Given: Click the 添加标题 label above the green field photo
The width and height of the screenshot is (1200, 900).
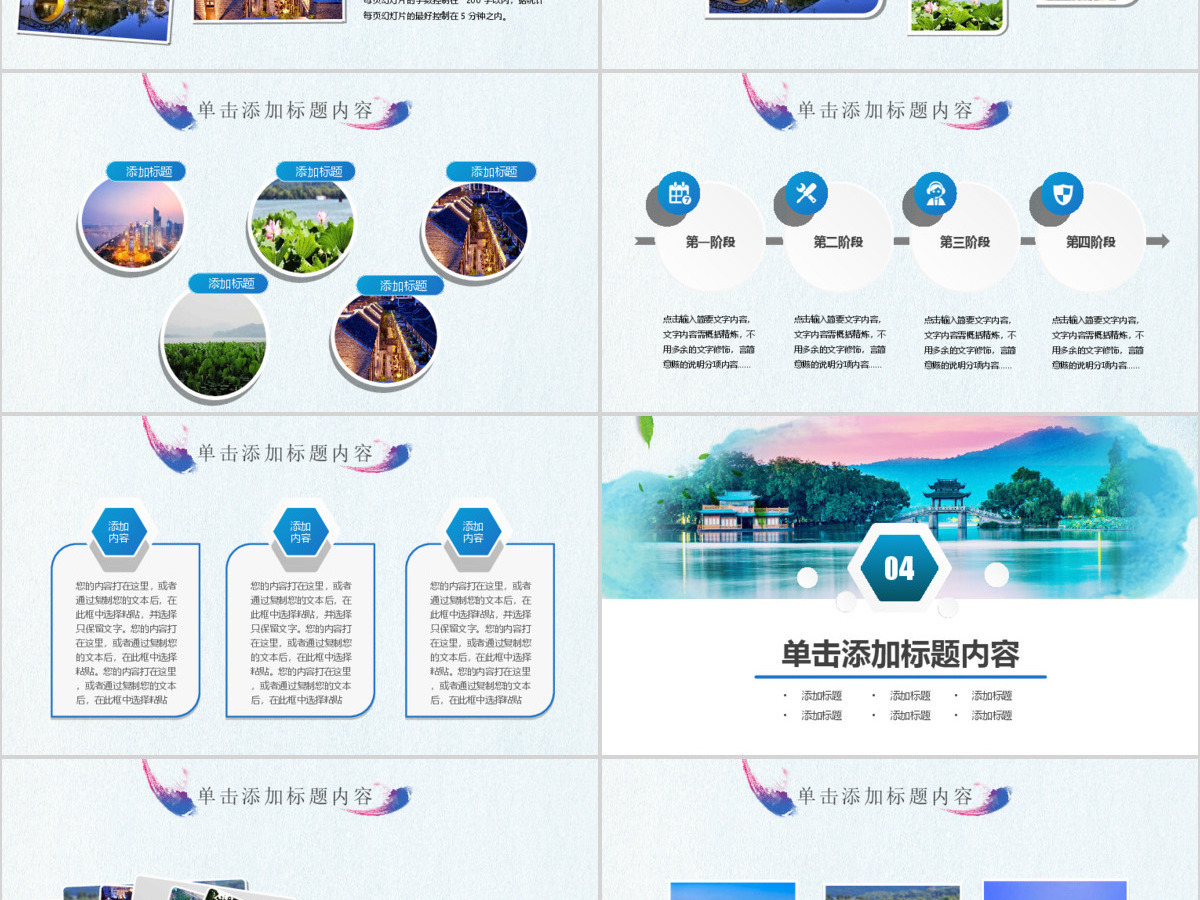Looking at the screenshot, I should click(229, 283).
